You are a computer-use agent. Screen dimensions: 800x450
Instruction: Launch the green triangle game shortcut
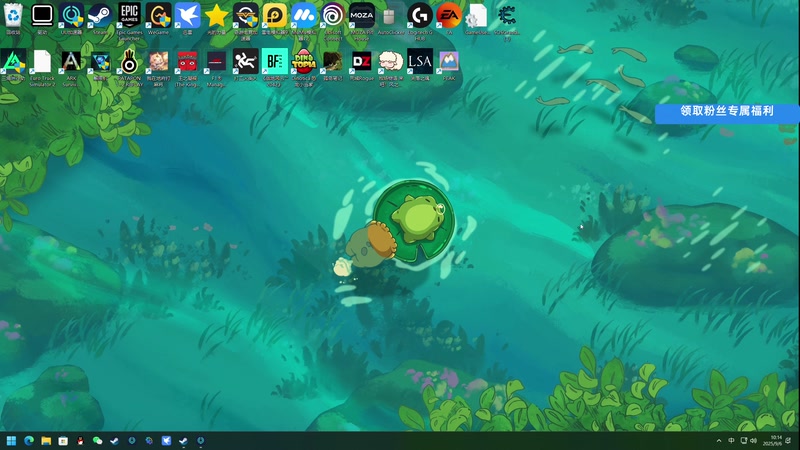pyautogui.click(x=13, y=62)
